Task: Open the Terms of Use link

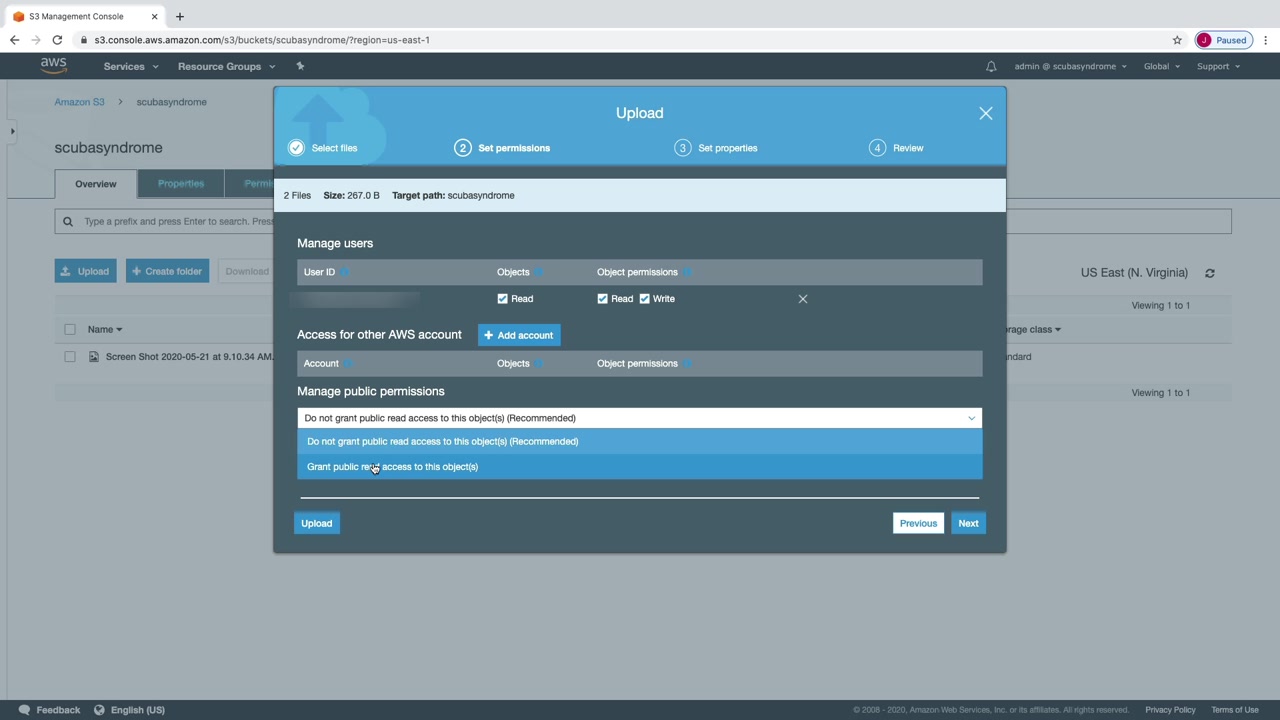Action: point(1235,710)
